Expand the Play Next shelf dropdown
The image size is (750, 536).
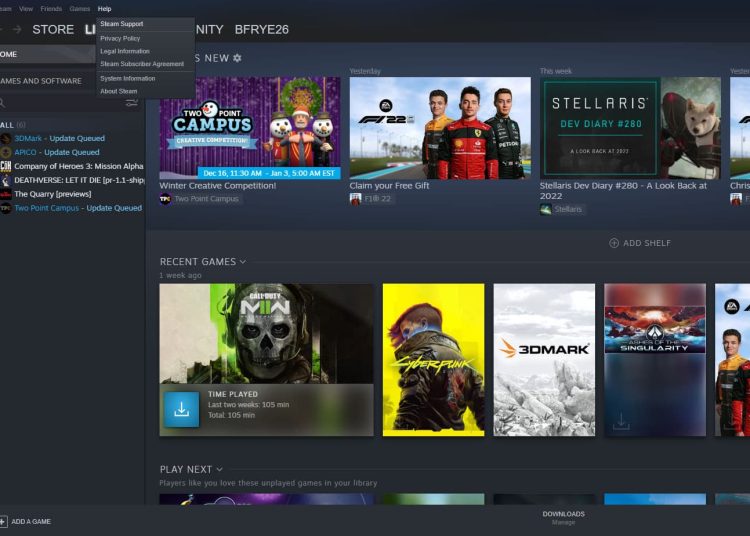[x=219, y=470]
